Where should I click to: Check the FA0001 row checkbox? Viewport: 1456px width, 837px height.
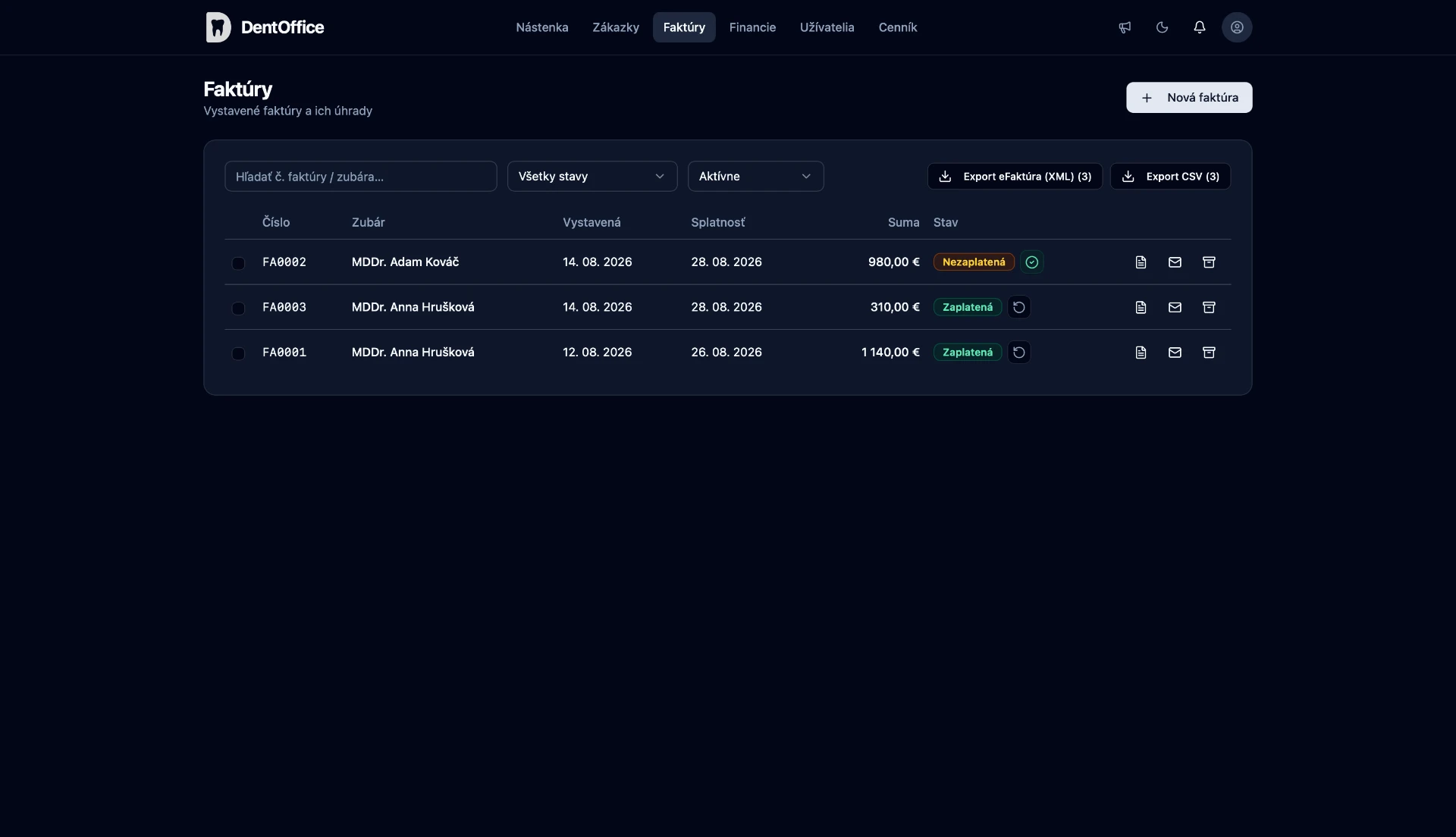pyautogui.click(x=238, y=353)
